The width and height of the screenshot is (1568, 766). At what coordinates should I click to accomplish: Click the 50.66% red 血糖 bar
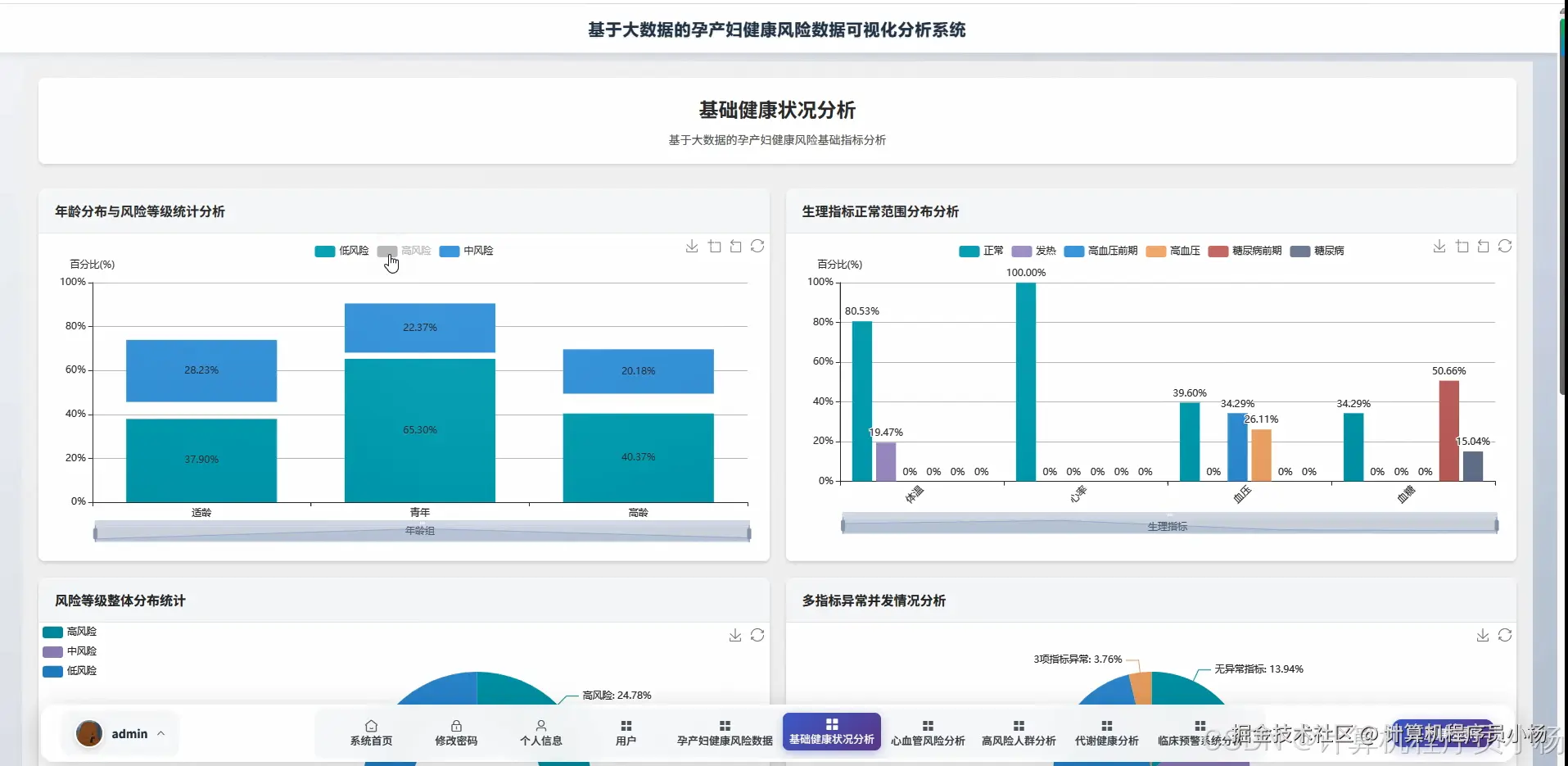(1448, 431)
